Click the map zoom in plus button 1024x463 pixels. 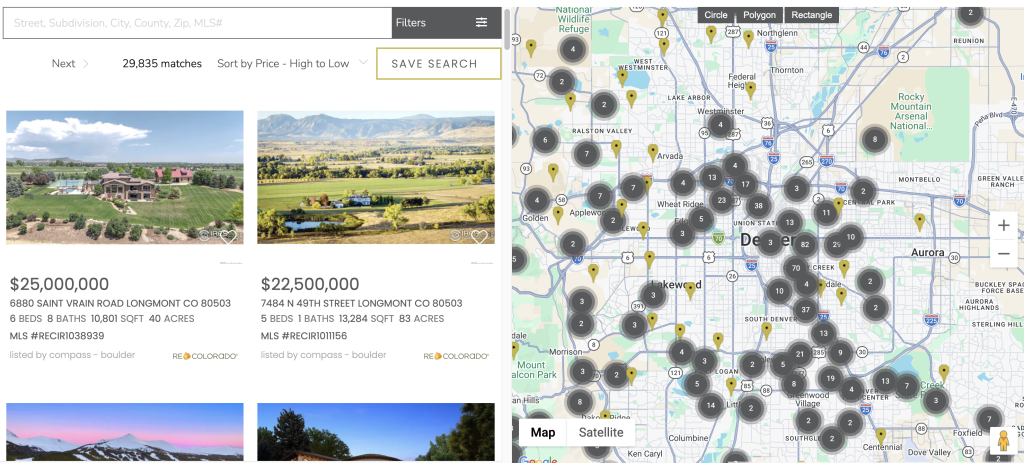point(1003,225)
